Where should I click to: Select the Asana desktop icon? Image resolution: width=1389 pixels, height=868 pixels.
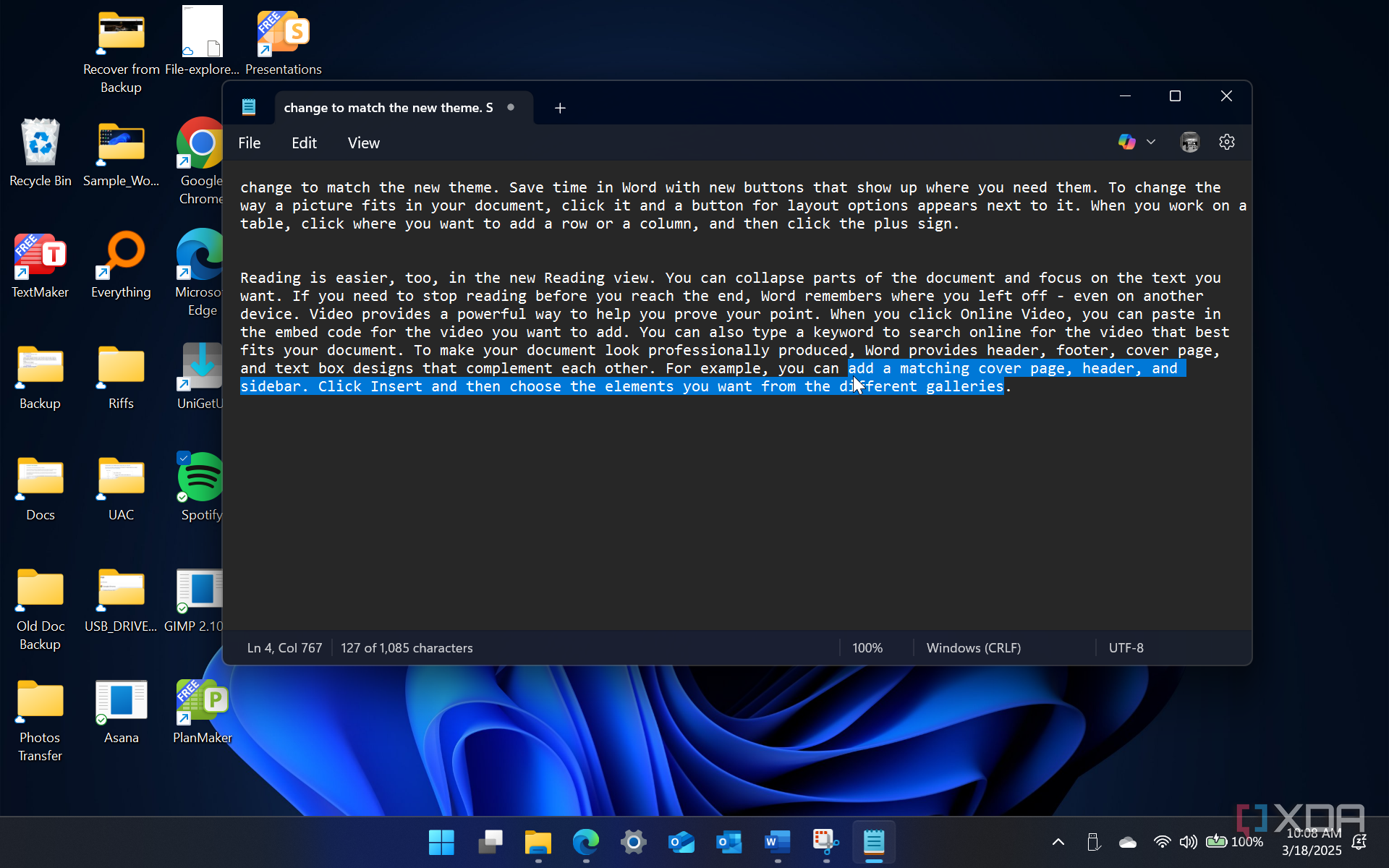(122, 712)
